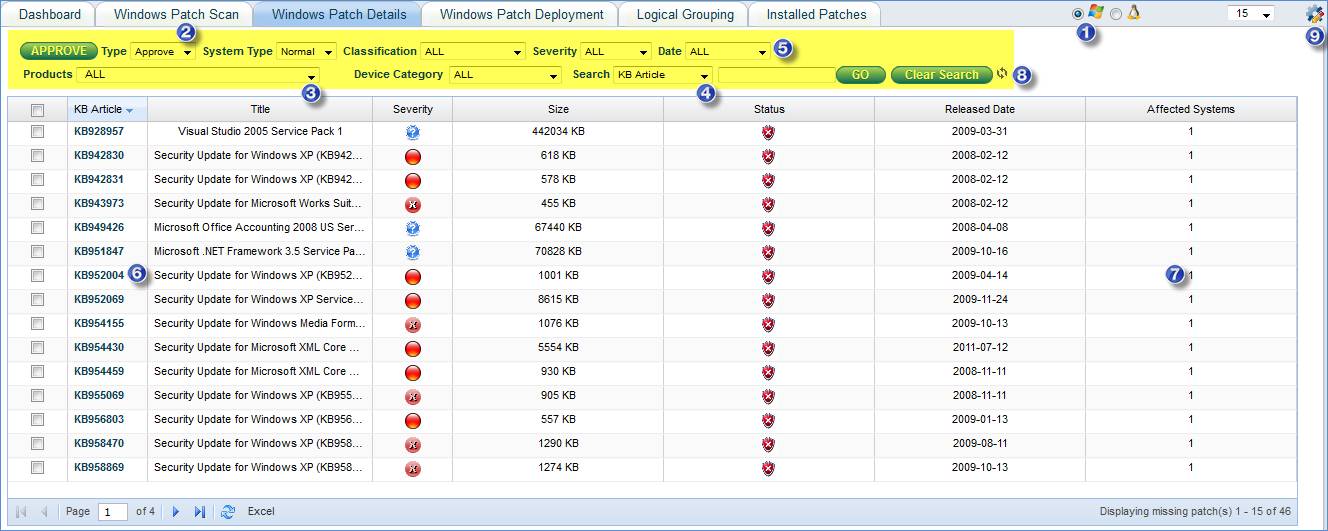Image resolution: width=1328 pixels, height=531 pixels.
Task: Tick the checkbox for KB958869
Action: tap(37, 468)
